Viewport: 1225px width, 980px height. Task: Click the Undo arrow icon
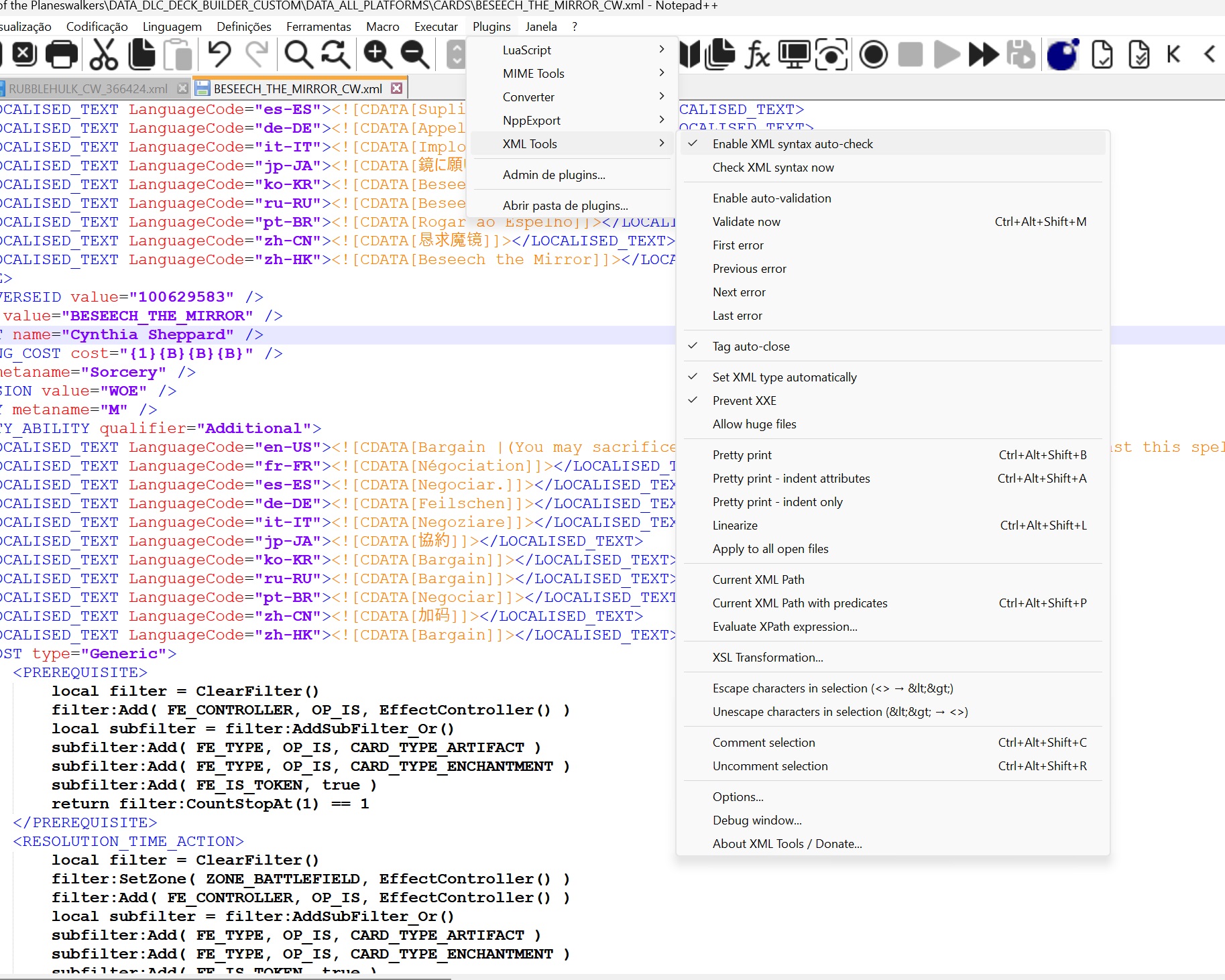[x=219, y=55]
